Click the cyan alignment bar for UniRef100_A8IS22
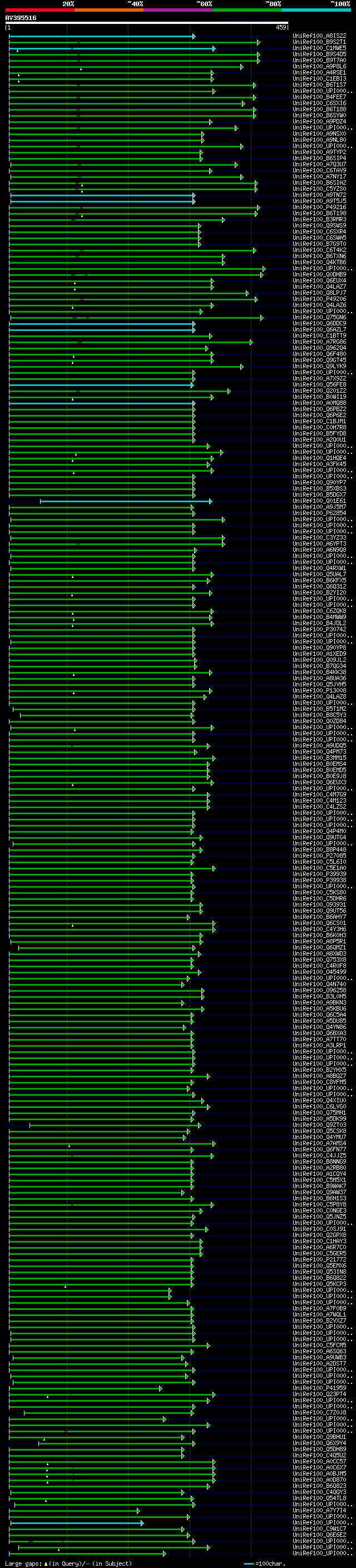Viewport: 356px width, 1568px height. (x=102, y=37)
